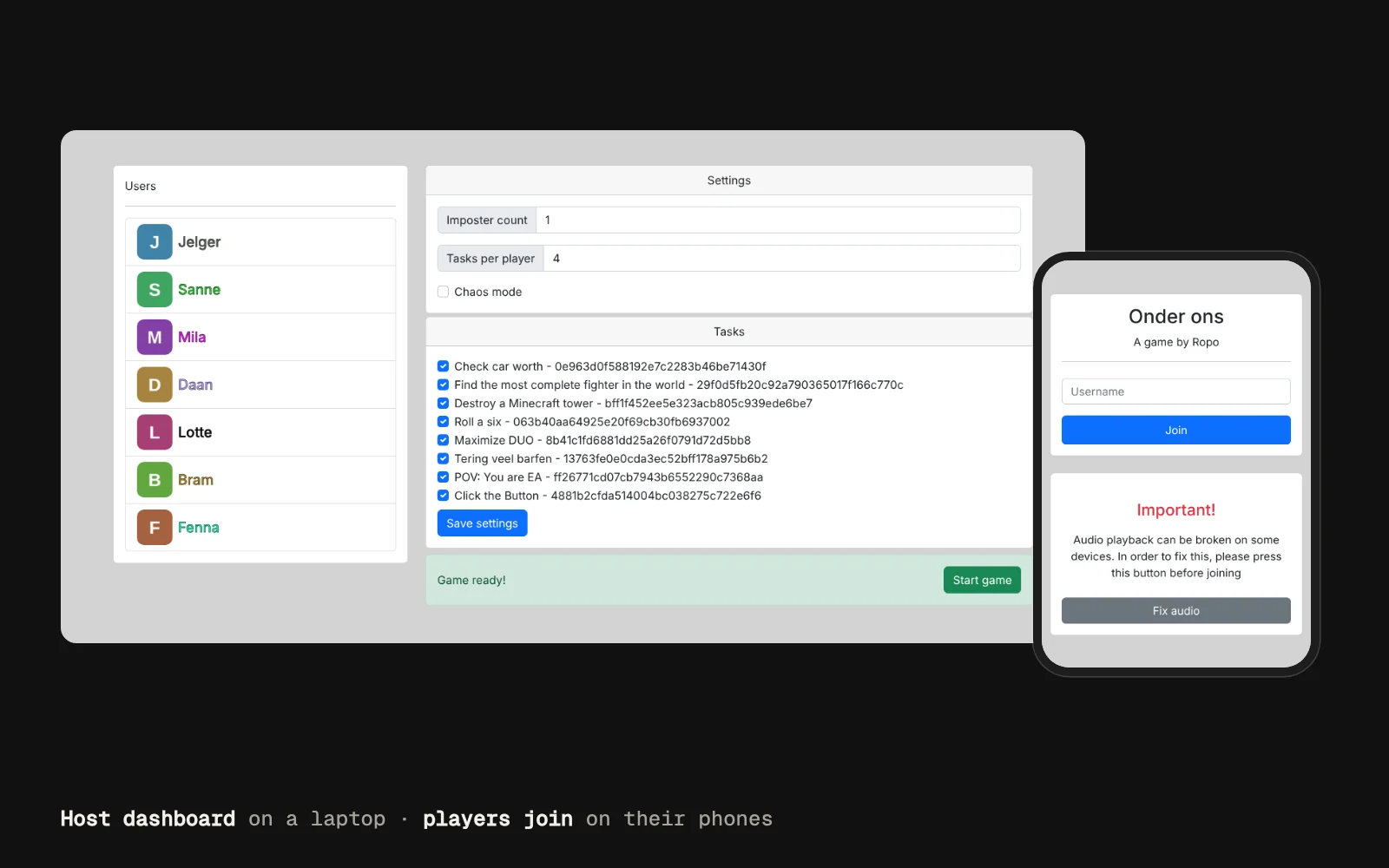Screen dimensions: 1389x868
Task: Uncheck the Maximize DUO task
Action: tap(443, 440)
